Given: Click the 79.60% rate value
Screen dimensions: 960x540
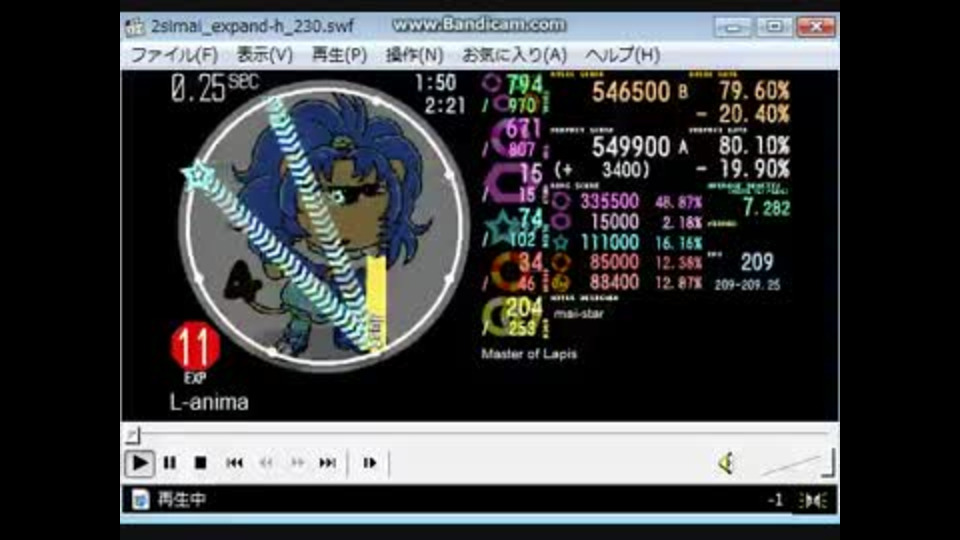Looking at the screenshot, I should (x=754, y=91).
